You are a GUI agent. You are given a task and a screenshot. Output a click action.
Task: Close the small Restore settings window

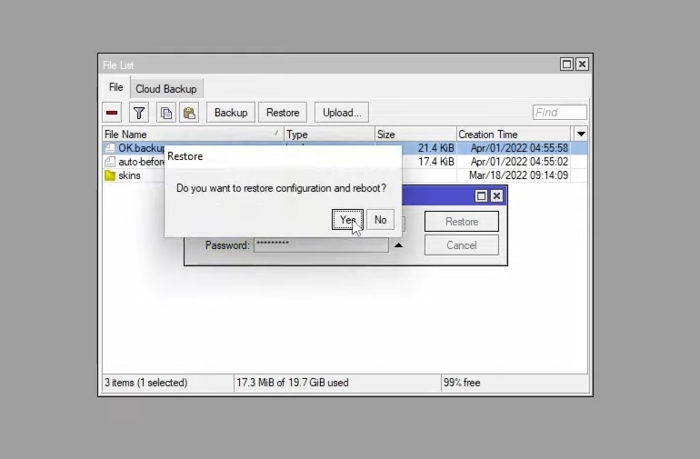[x=497, y=197]
